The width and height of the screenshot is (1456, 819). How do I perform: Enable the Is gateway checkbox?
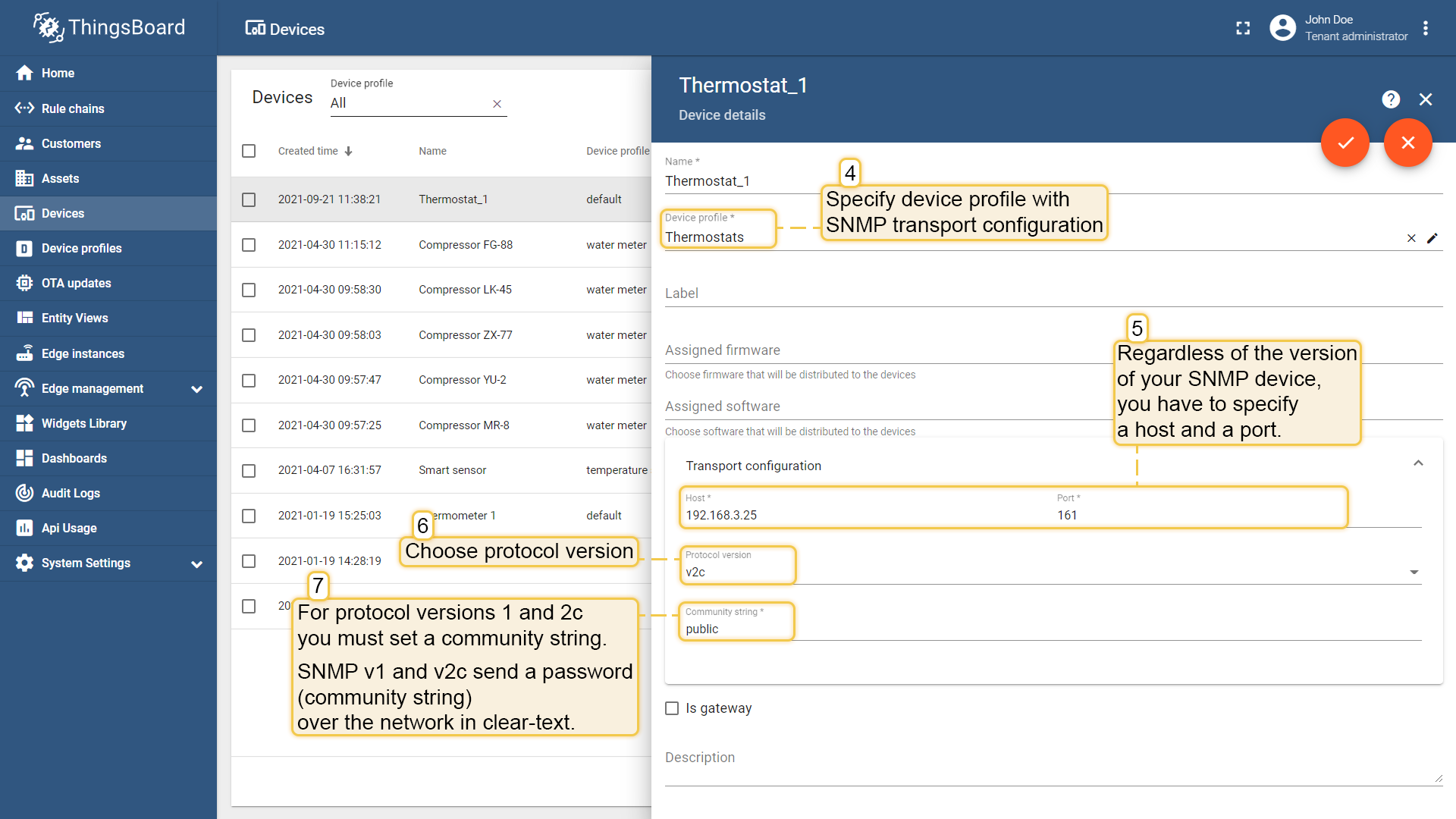pos(672,708)
